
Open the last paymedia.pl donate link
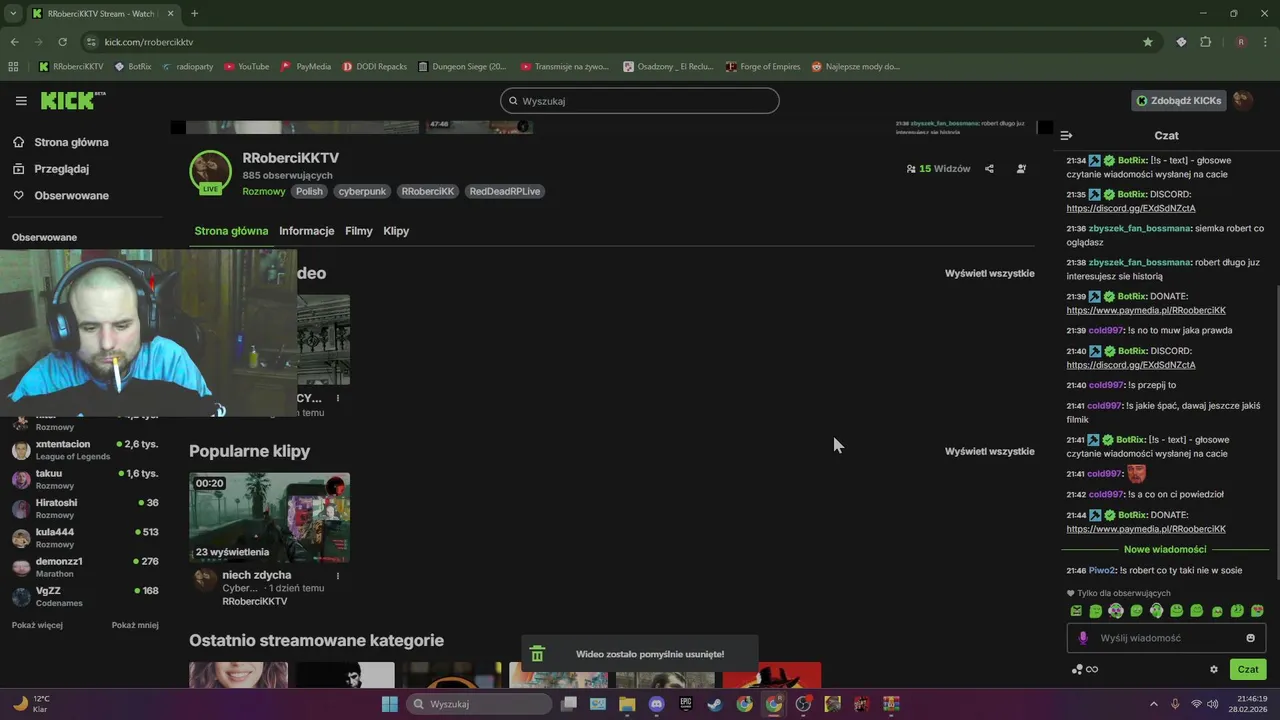pyautogui.click(x=1146, y=529)
